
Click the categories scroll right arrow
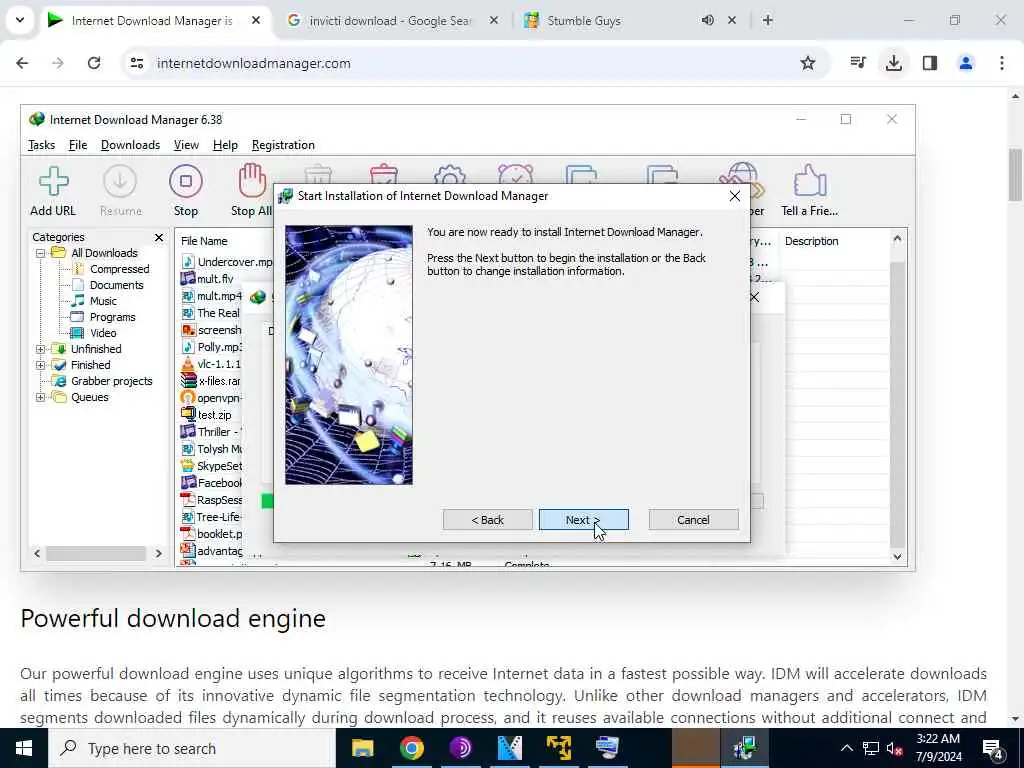[x=158, y=553]
